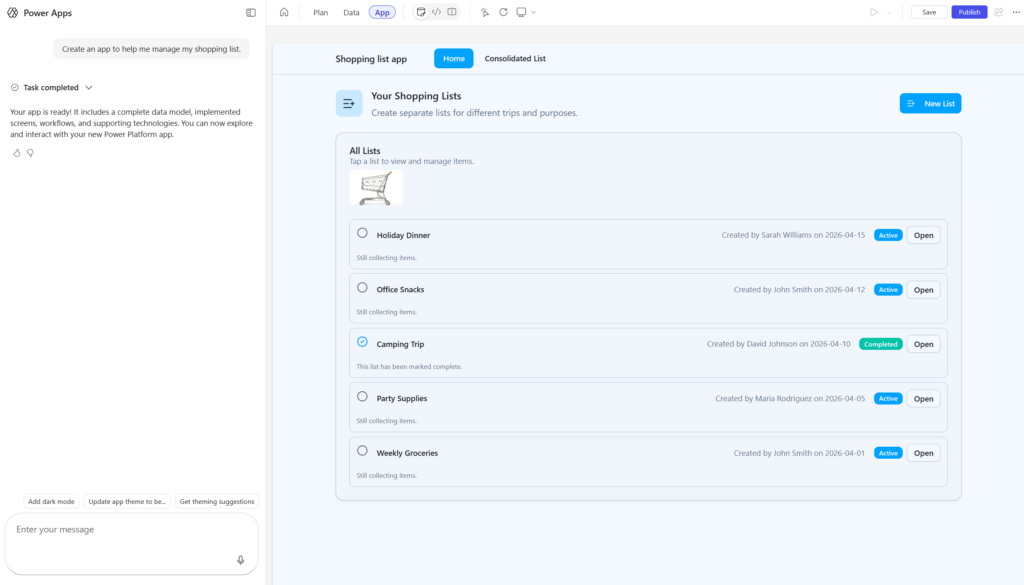
Task: Uncheck the Camping Trip completed circle
Action: [362, 341]
